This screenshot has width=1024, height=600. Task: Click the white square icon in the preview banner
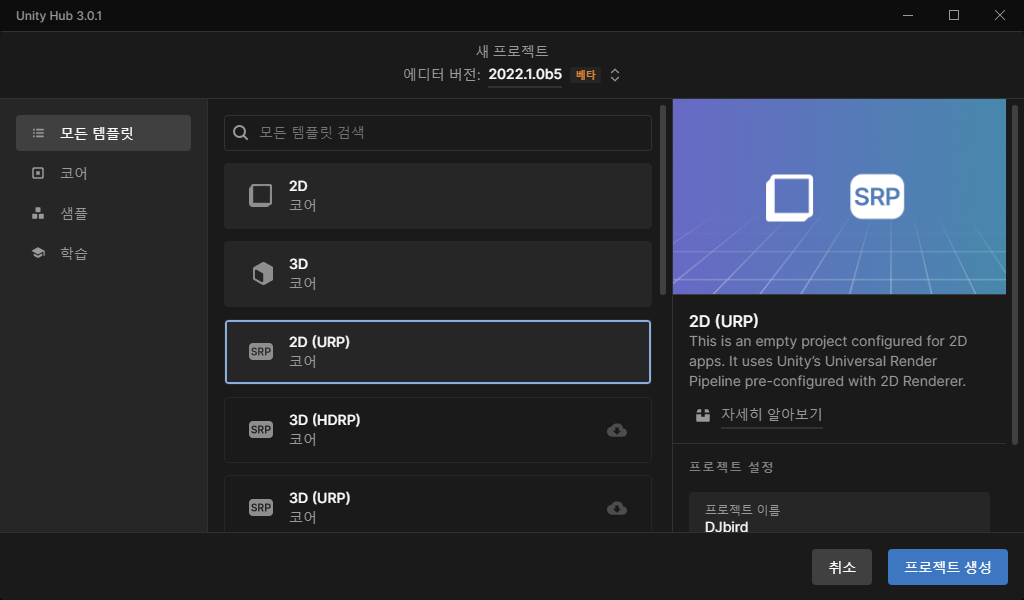(x=790, y=197)
